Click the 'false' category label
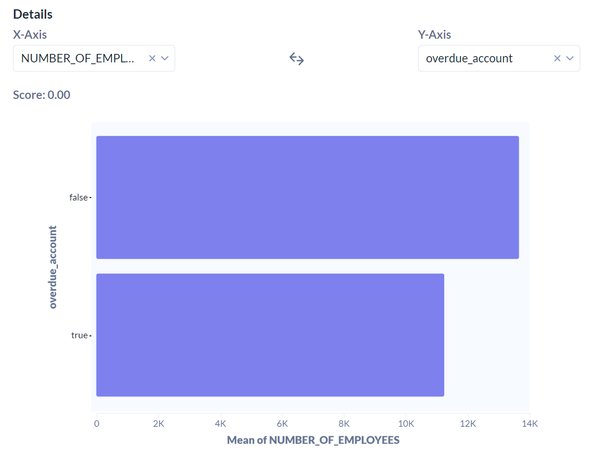The height and width of the screenshot is (458, 600). [x=78, y=197]
